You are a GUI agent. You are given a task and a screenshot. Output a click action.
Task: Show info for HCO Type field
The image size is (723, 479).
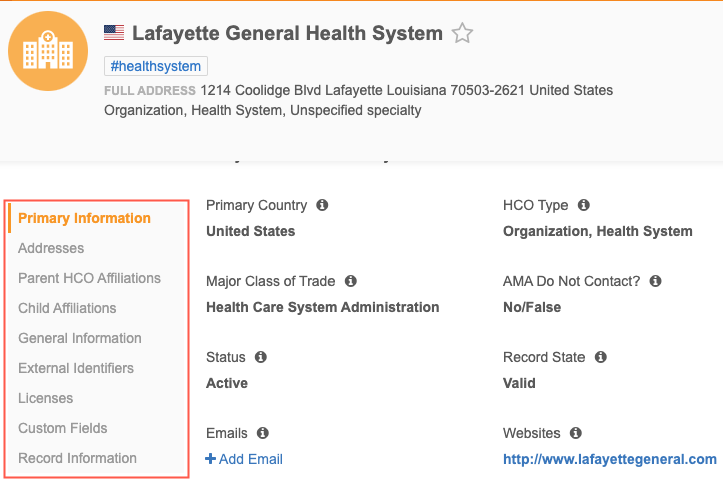pyautogui.click(x=584, y=205)
